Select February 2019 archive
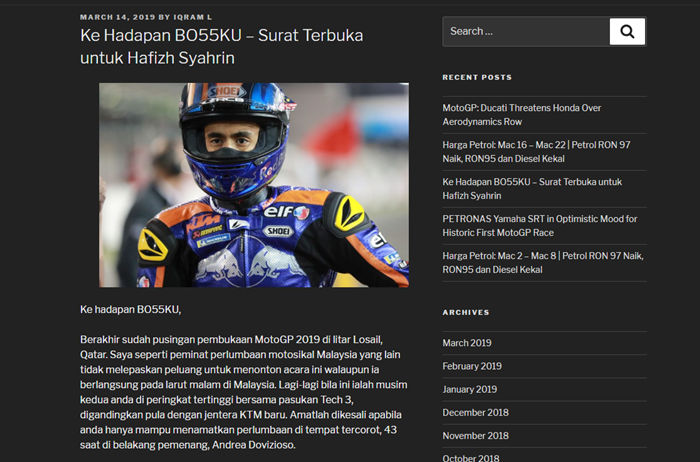Screen dimensions: 700x462 pyautogui.click(x=472, y=366)
